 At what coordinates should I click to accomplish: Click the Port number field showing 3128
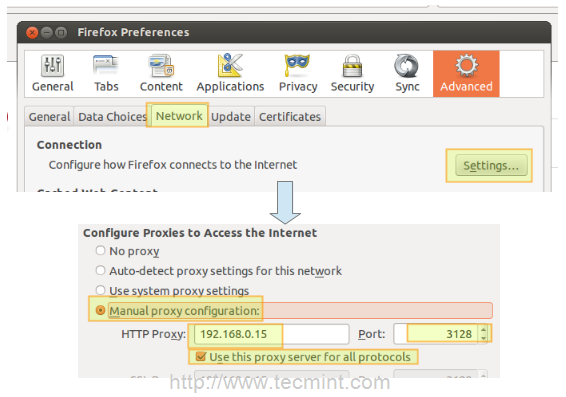(x=436, y=334)
